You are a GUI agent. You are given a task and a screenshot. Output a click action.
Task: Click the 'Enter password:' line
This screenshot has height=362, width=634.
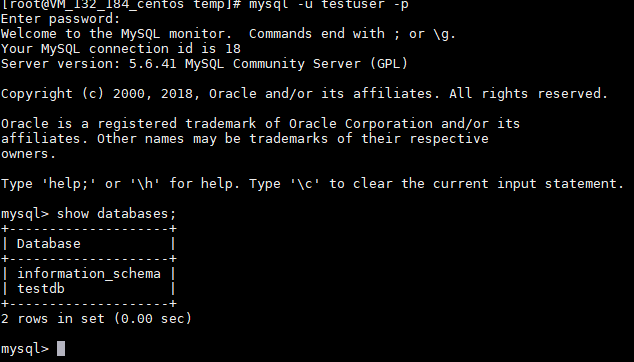(61, 19)
